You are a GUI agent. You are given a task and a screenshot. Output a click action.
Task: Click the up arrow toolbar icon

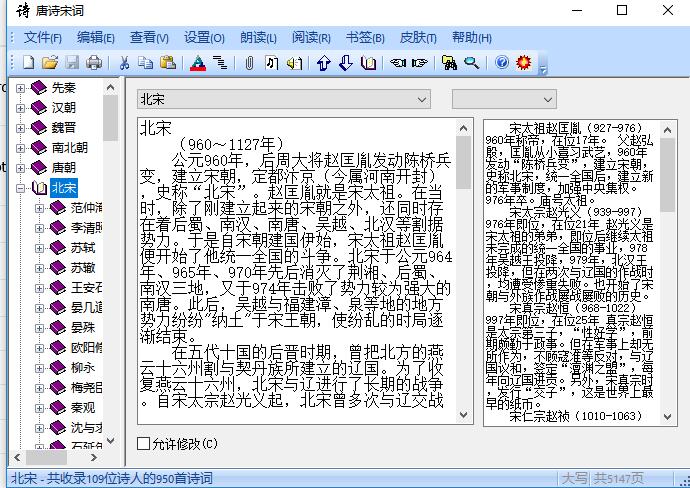(323, 63)
